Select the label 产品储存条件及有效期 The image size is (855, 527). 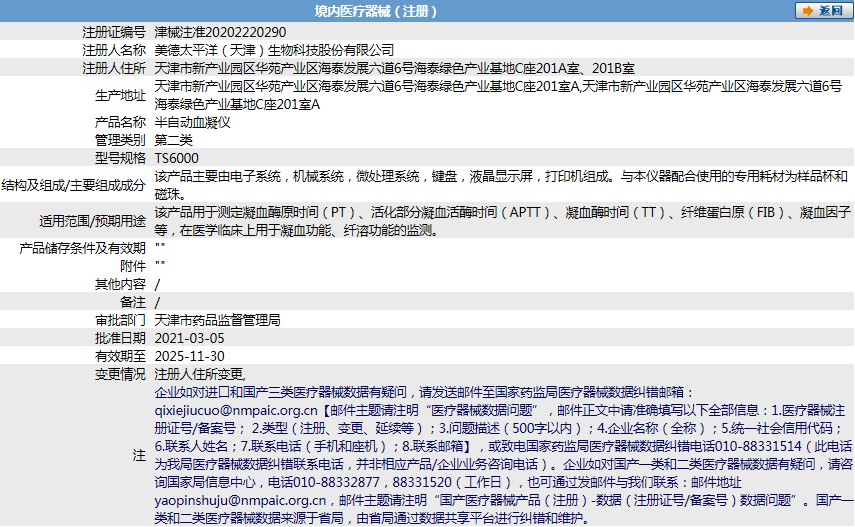[x=82, y=248]
